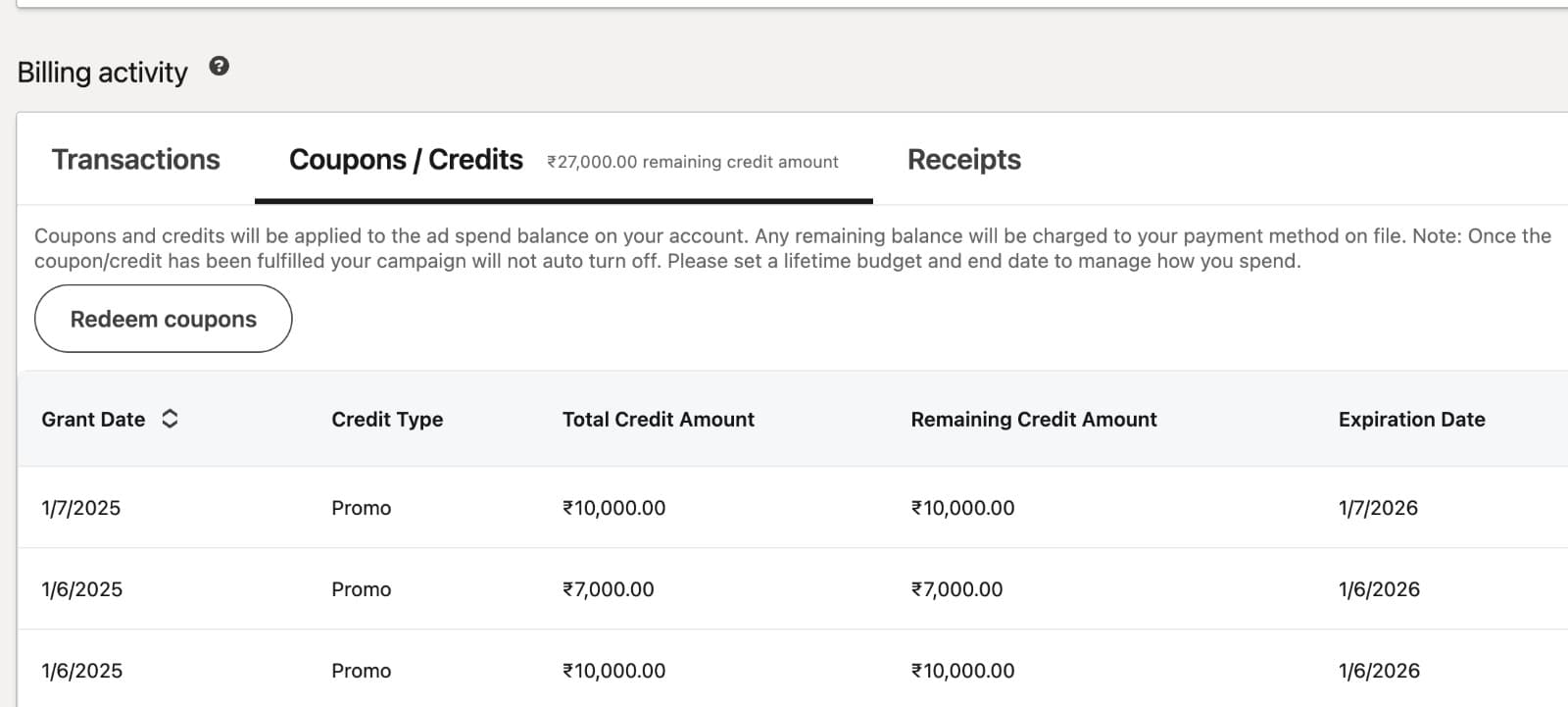Switch to the Transactions tab
The image size is (1568, 707).
click(135, 160)
